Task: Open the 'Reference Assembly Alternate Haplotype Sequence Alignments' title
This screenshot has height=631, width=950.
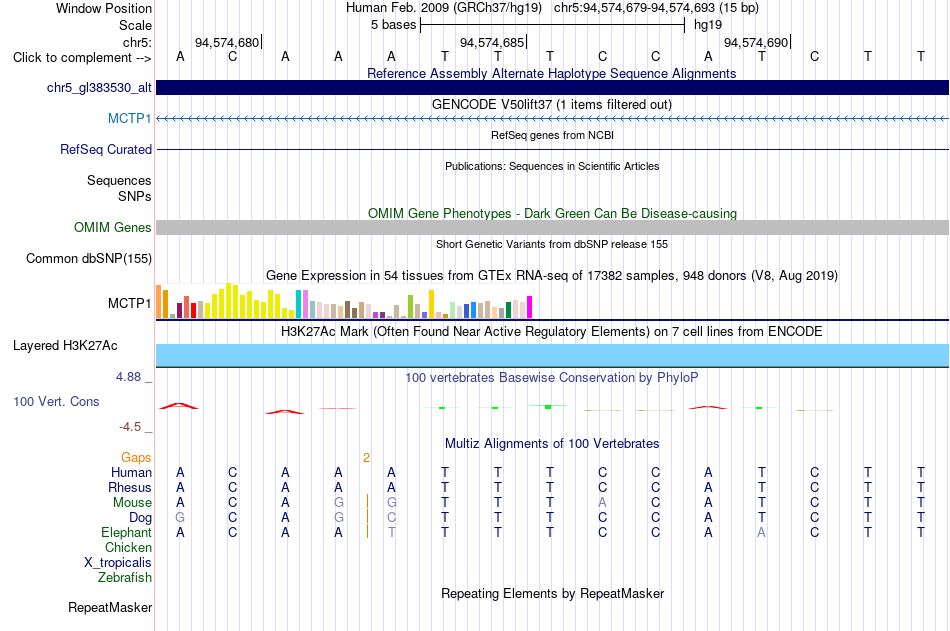Action: coord(551,73)
